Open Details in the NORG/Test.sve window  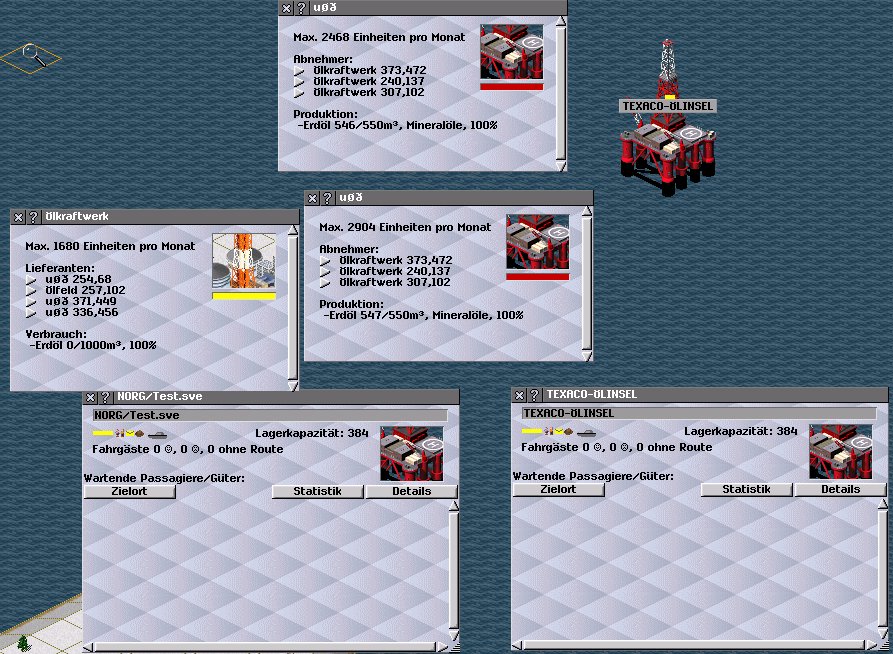411,491
